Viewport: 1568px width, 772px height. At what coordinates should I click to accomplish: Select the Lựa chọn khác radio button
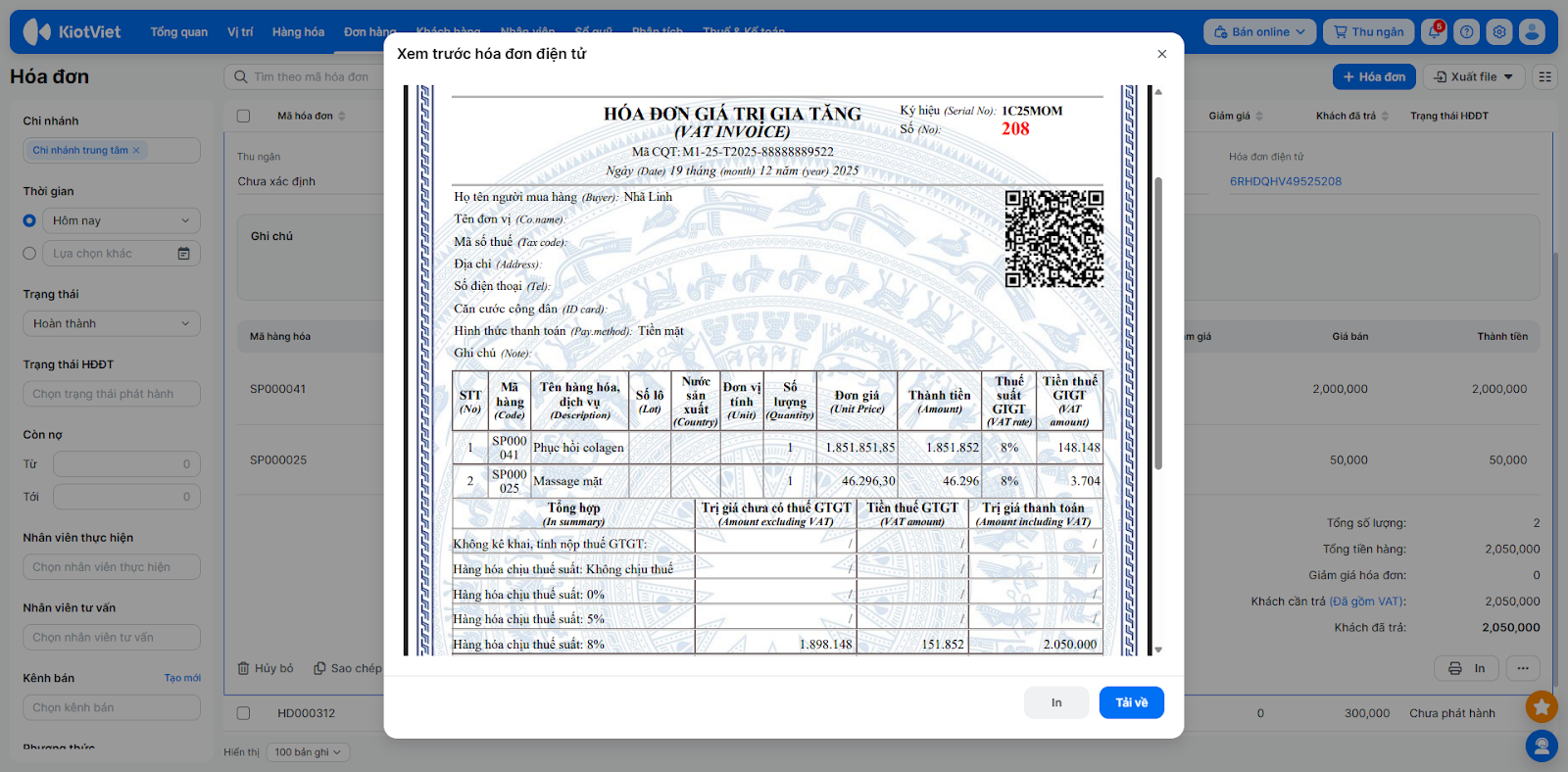[29, 253]
